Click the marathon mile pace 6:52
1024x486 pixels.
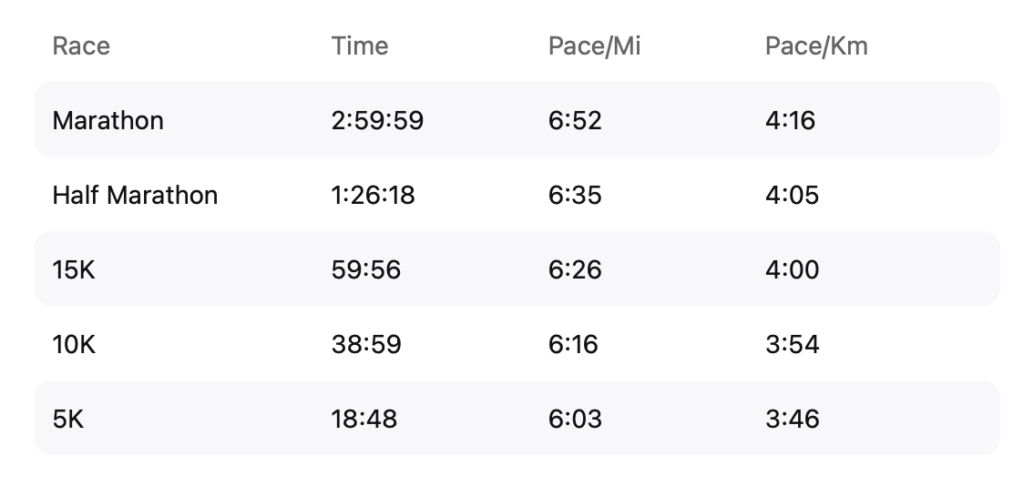click(x=575, y=121)
